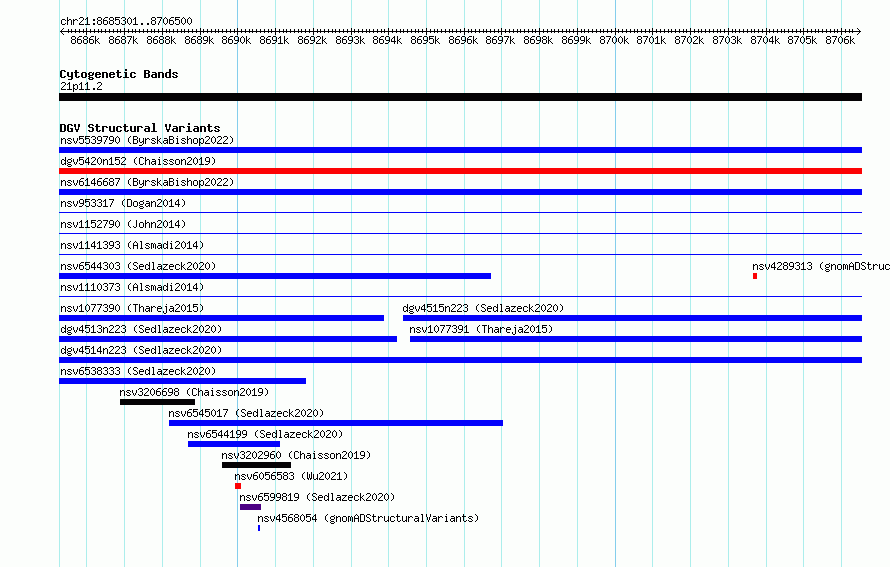Select the small red nsv6056583 marker

238,486
